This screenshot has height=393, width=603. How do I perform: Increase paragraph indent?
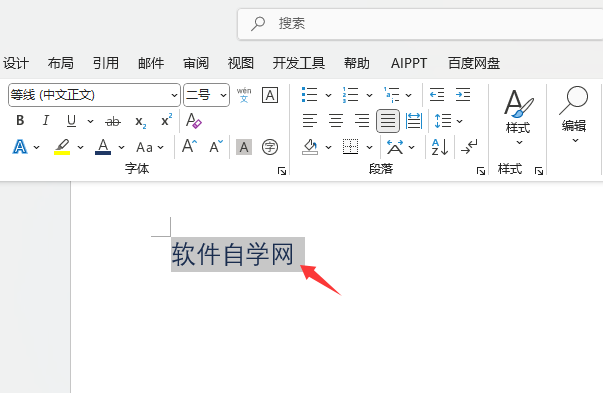(463, 95)
